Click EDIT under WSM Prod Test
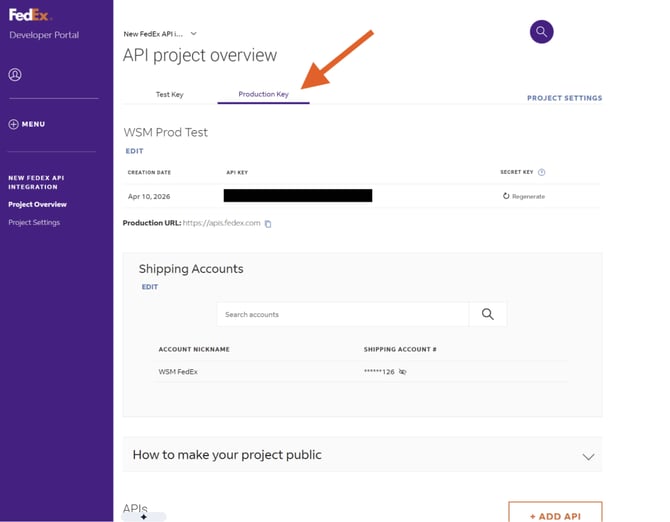Image resolution: width=670 pixels, height=522 pixels. coord(135,151)
